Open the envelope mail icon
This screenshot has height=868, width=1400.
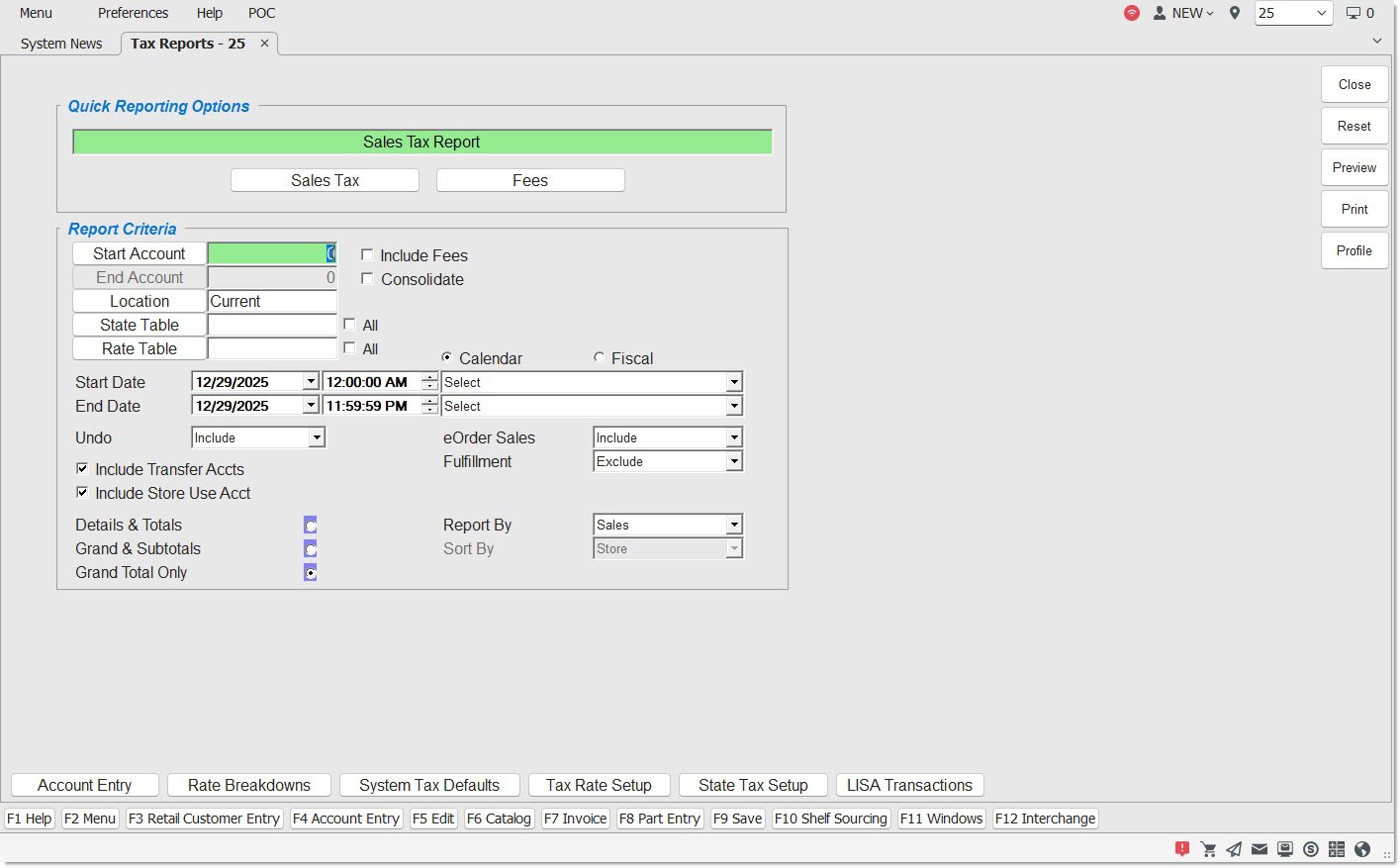1260,849
